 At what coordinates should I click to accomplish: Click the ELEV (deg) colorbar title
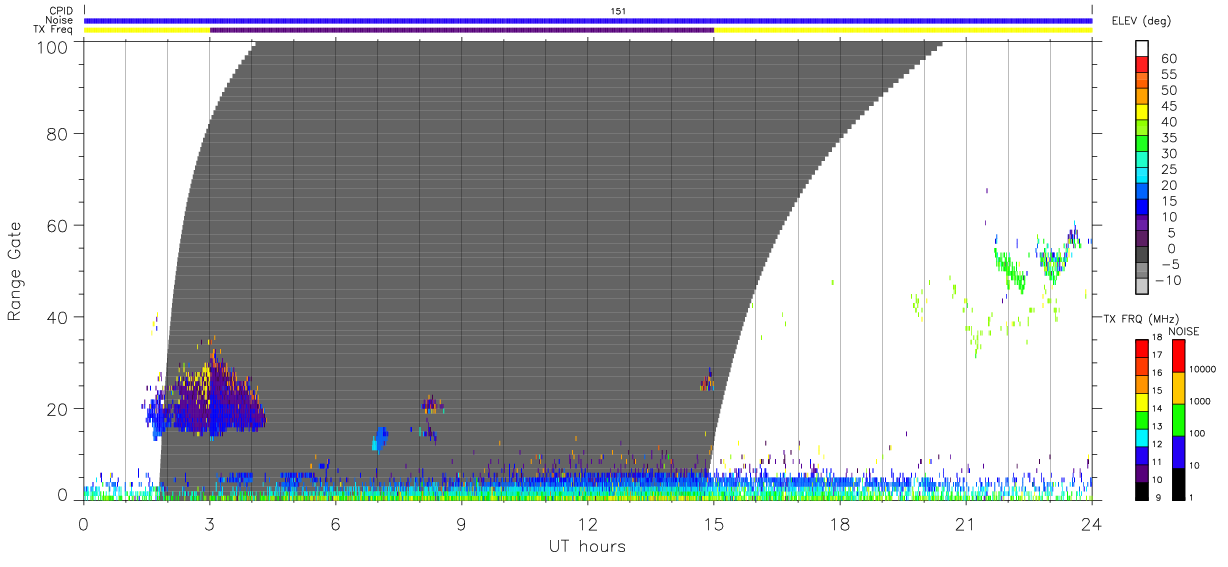click(1141, 21)
